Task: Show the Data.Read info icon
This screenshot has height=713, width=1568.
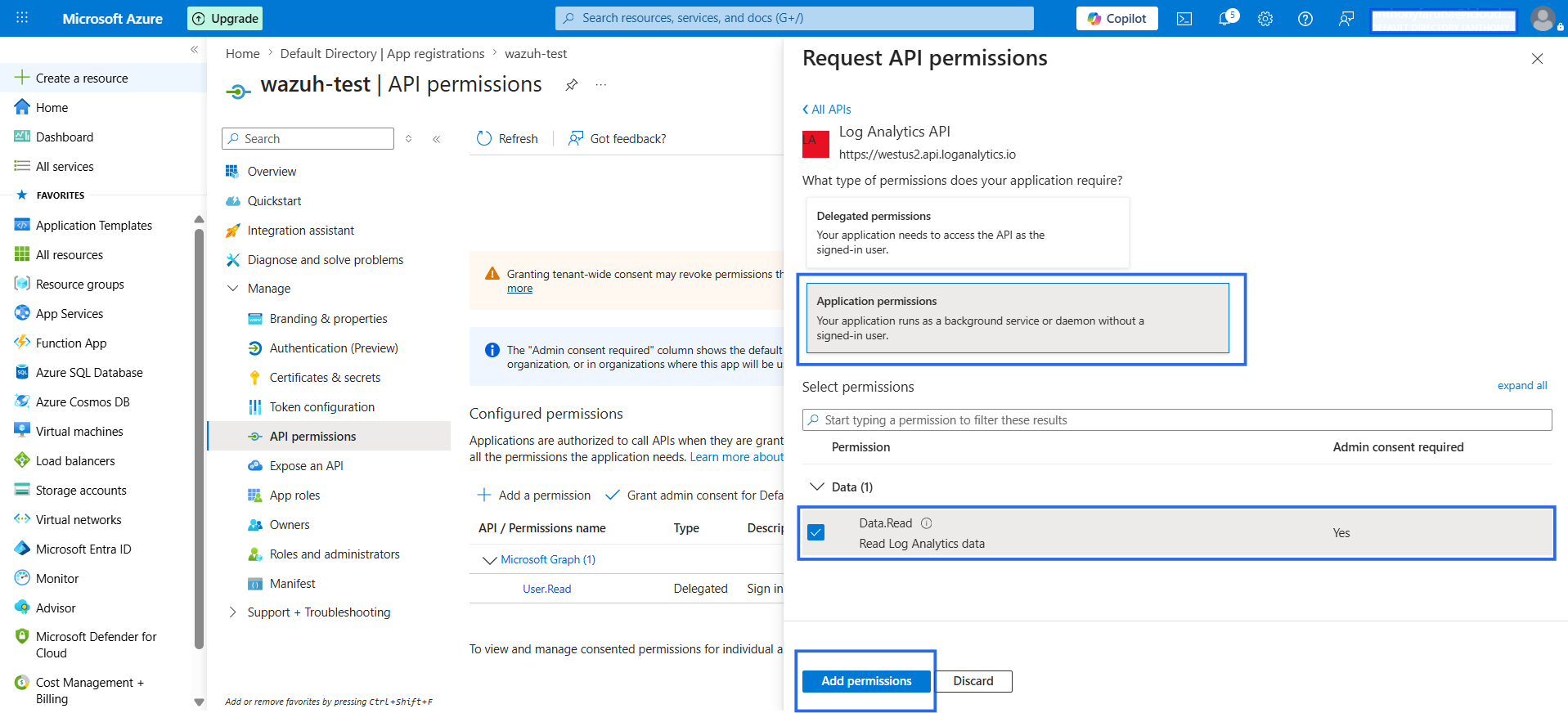Action: 926,523
